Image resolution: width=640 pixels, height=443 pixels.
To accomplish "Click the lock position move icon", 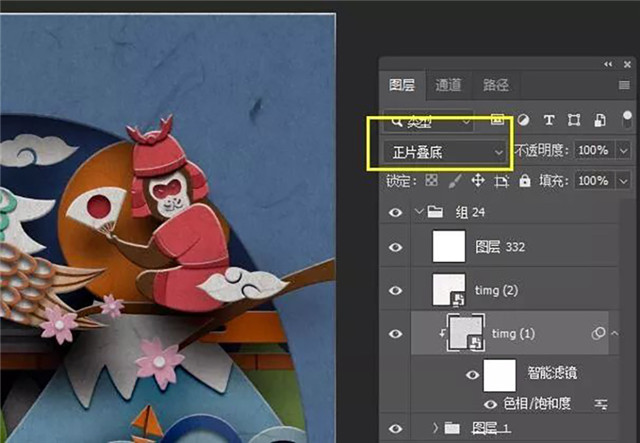I will (477, 181).
